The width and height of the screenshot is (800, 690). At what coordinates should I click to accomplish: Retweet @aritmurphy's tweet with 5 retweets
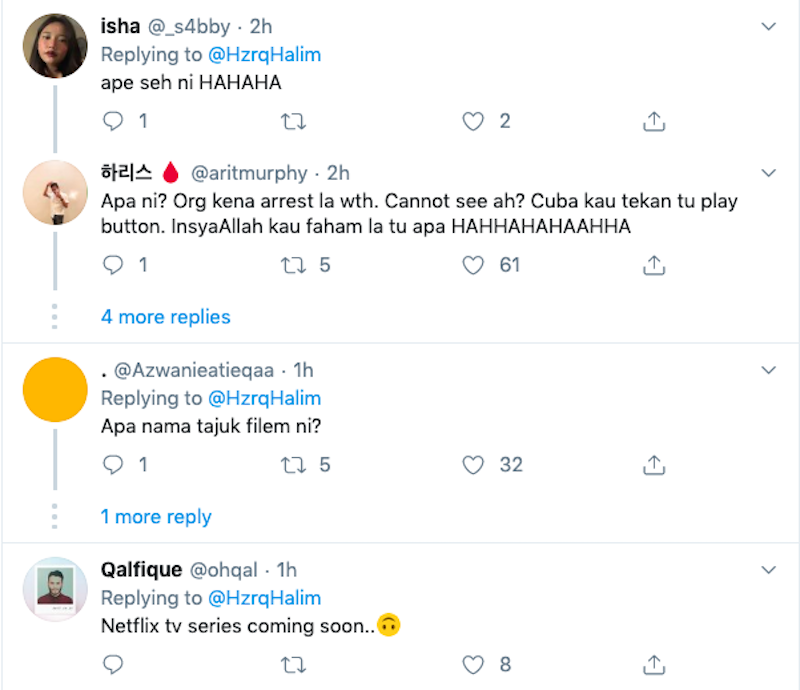click(293, 265)
